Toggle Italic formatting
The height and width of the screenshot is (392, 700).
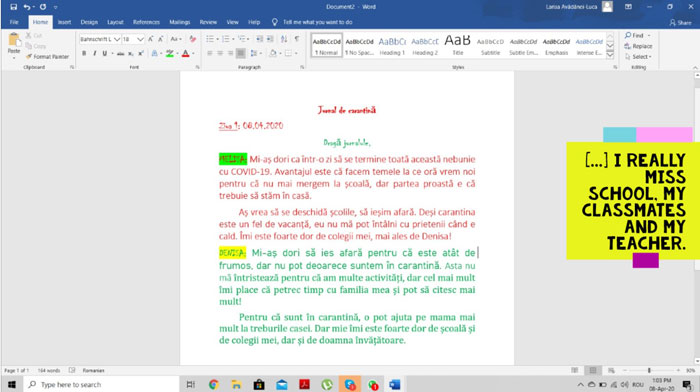pos(94,54)
